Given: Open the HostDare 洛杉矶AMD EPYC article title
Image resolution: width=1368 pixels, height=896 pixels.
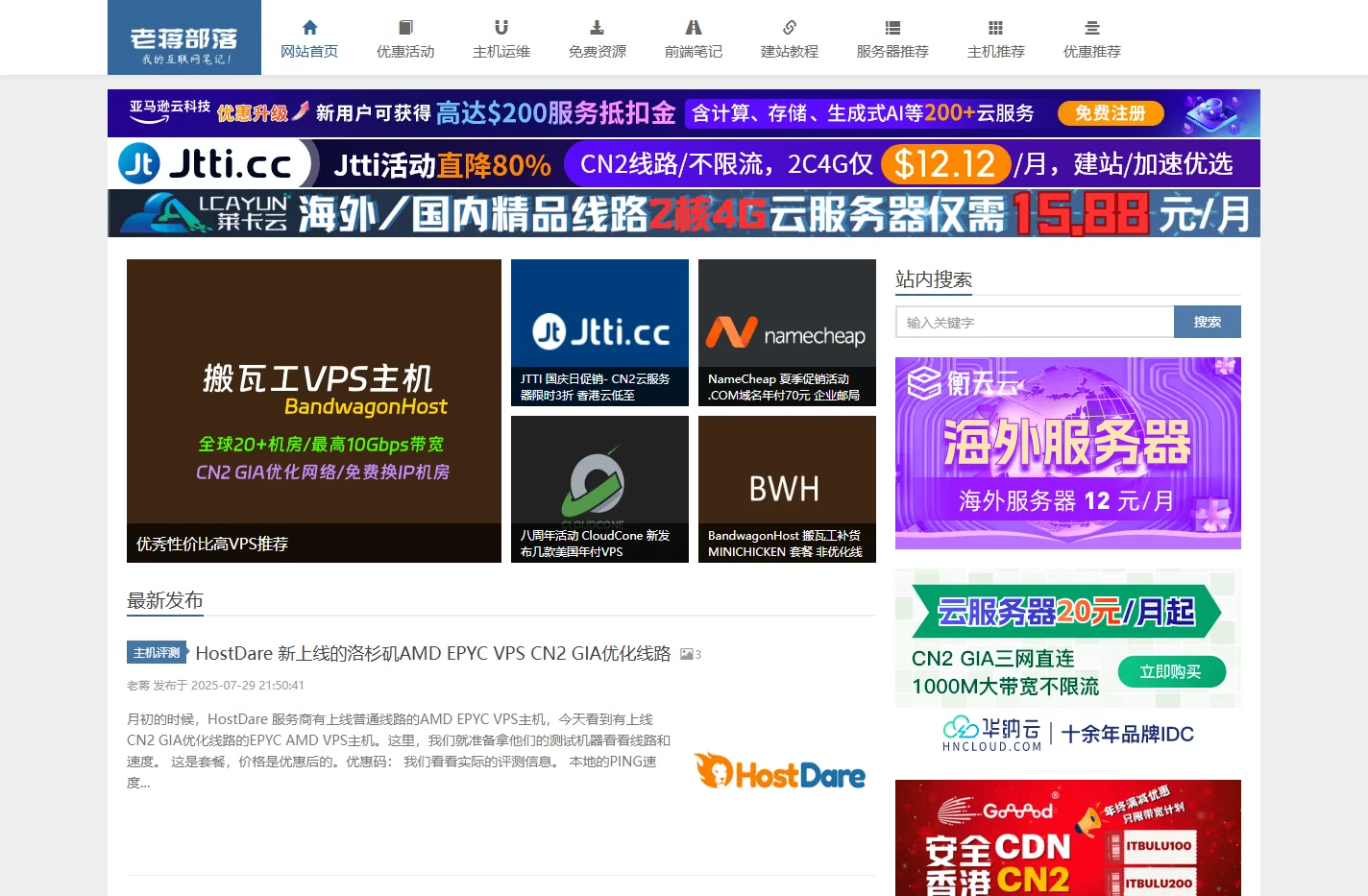Looking at the screenshot, I should (x=433, y=653).
